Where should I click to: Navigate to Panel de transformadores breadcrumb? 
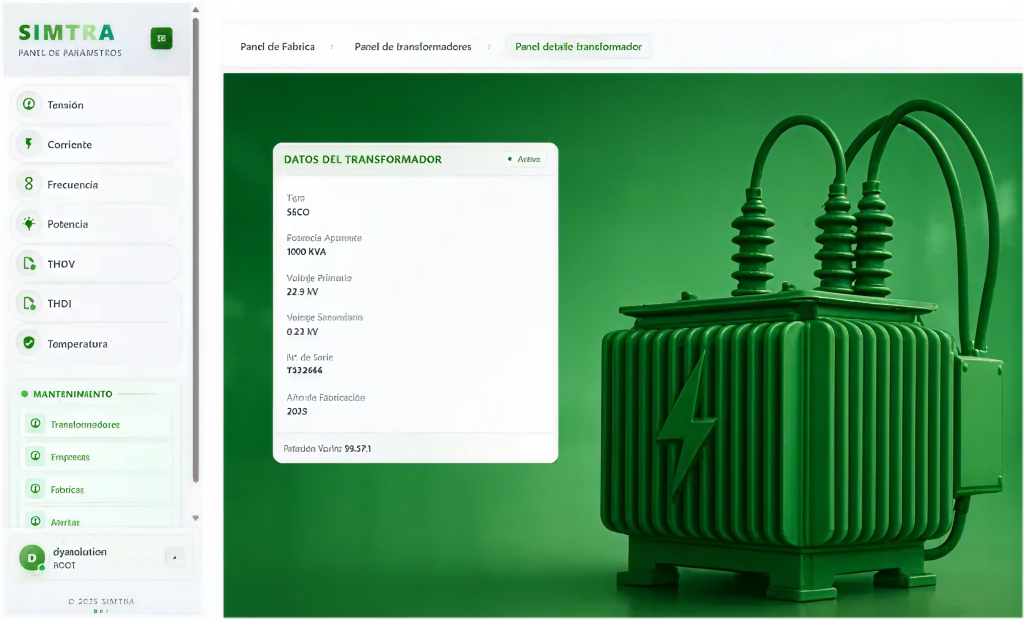pyautogui.click(x=413, y=46)
